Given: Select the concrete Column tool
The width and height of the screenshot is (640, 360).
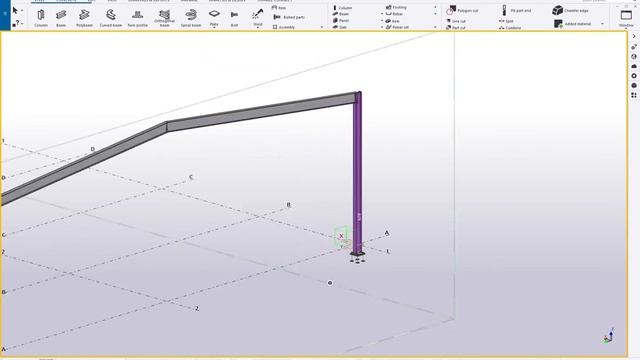Looking at the screenshot, I should pos(342,8).
